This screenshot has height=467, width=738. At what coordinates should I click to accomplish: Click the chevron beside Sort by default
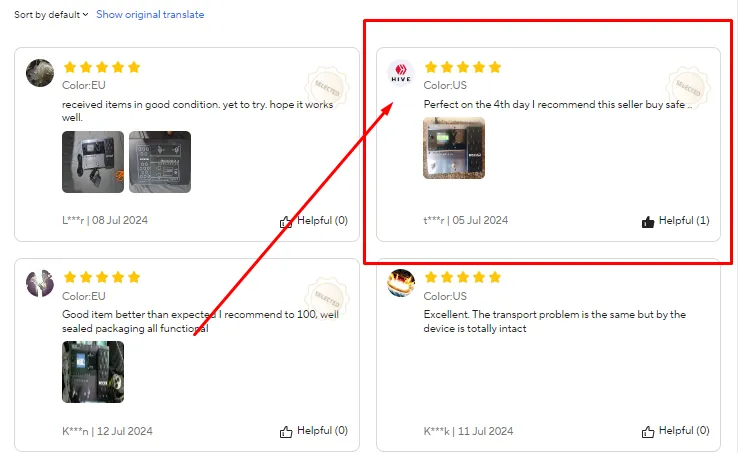[85, 15]
